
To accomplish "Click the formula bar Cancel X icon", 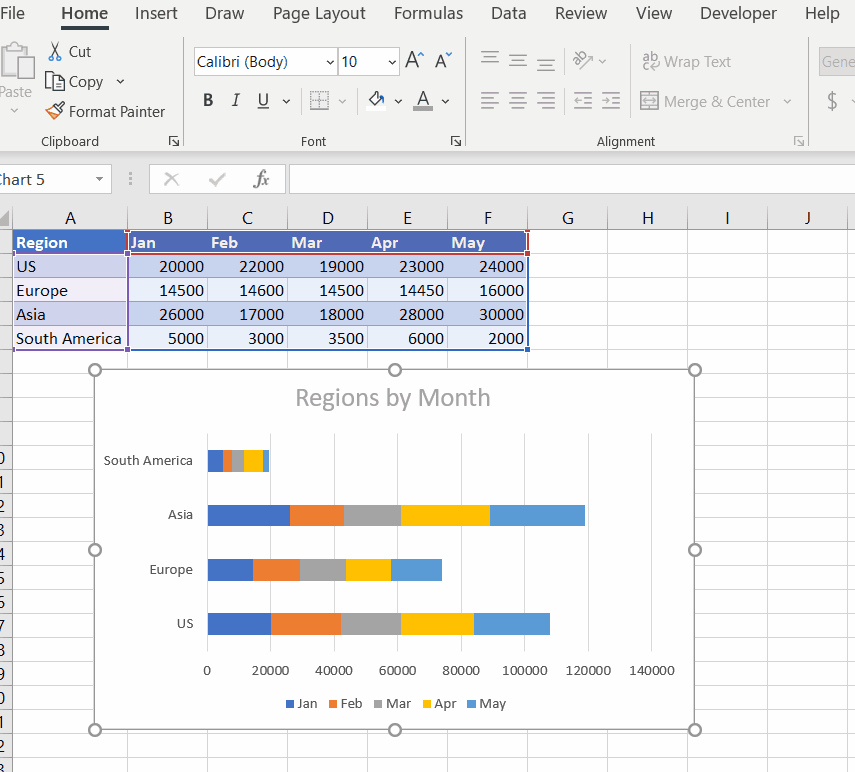I will tap(172, 179).
